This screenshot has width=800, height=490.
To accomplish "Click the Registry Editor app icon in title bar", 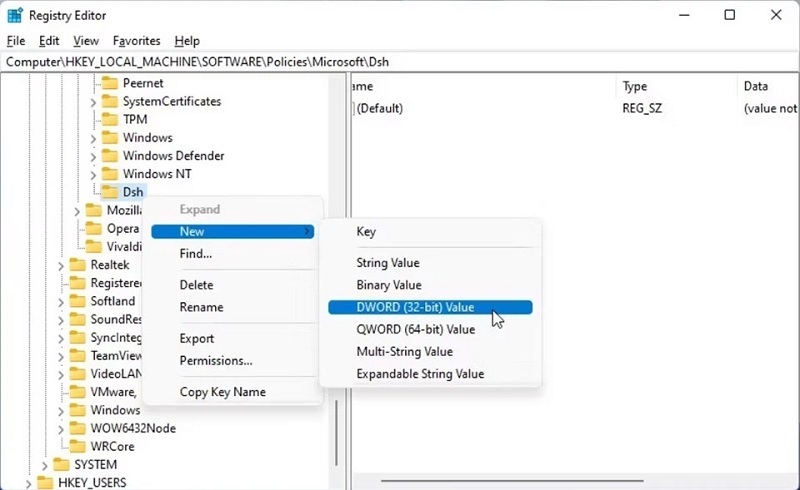I will tap(15, 15).
